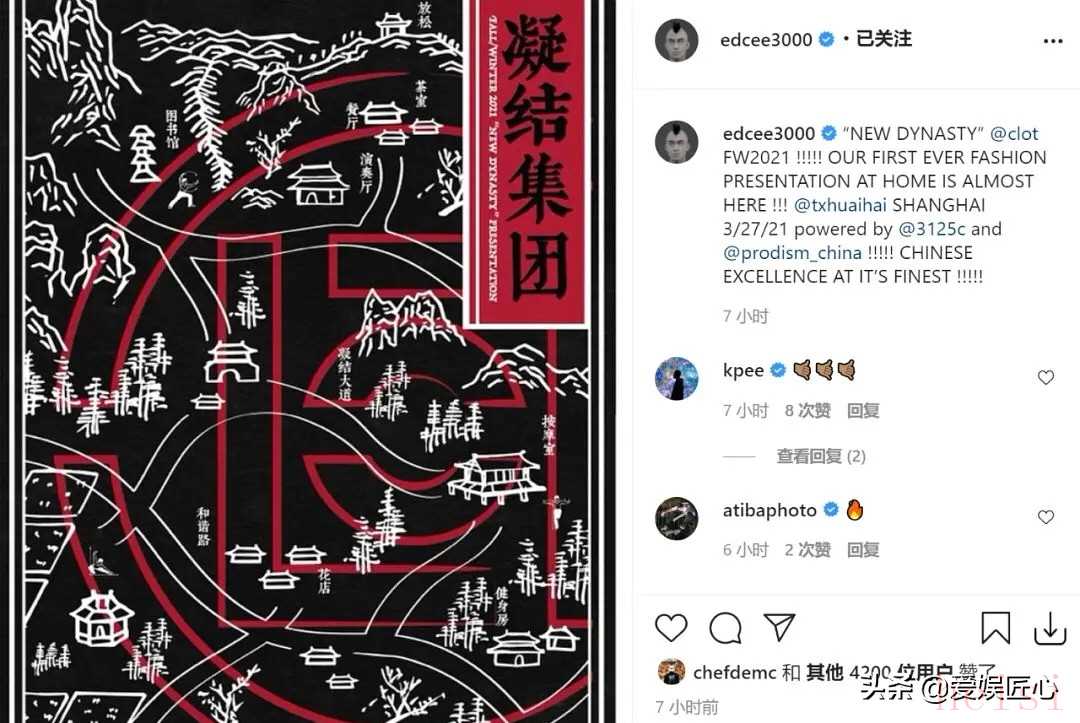Open the comment bubble icon
The image size is (1080, 723).
coord(725,627)
